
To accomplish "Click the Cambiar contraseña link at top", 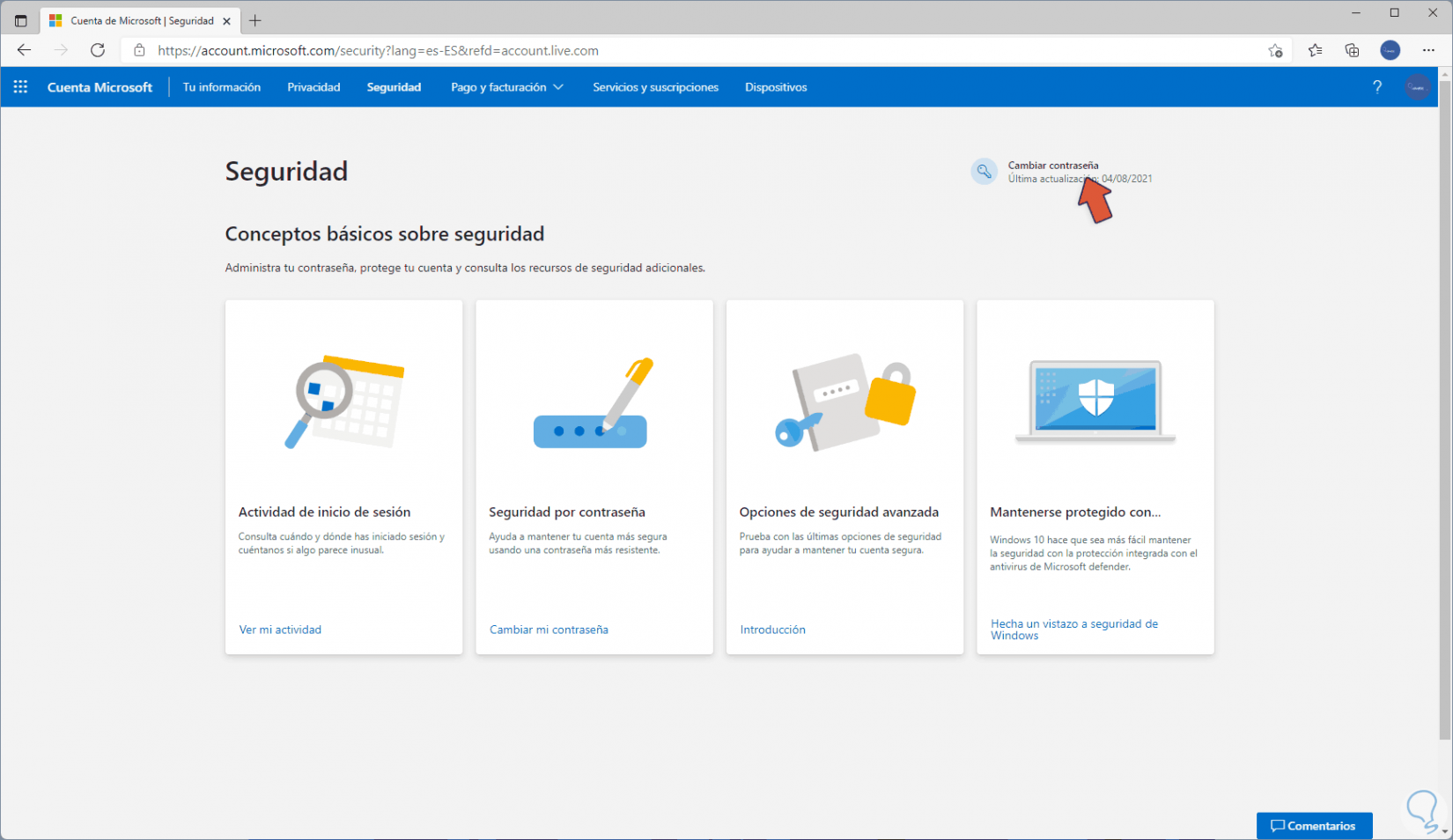I will click(x=1053, y=165).
